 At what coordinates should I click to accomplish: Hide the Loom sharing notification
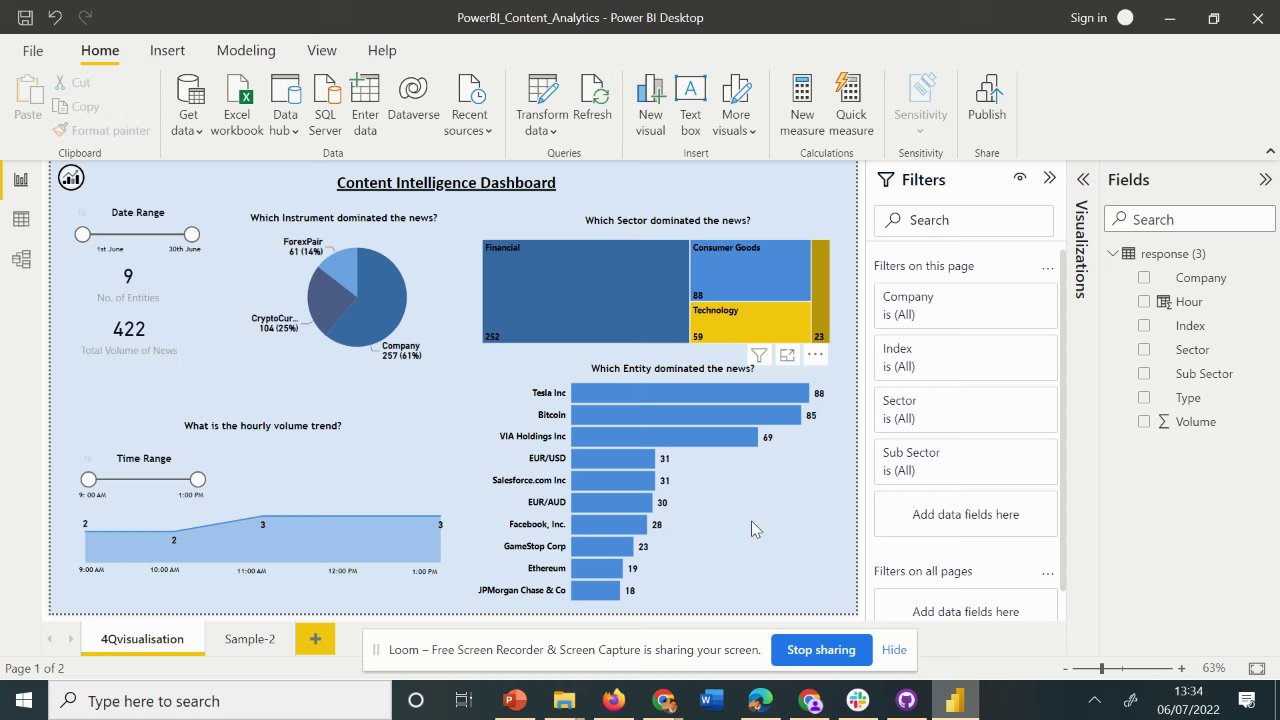coord(894,650)
